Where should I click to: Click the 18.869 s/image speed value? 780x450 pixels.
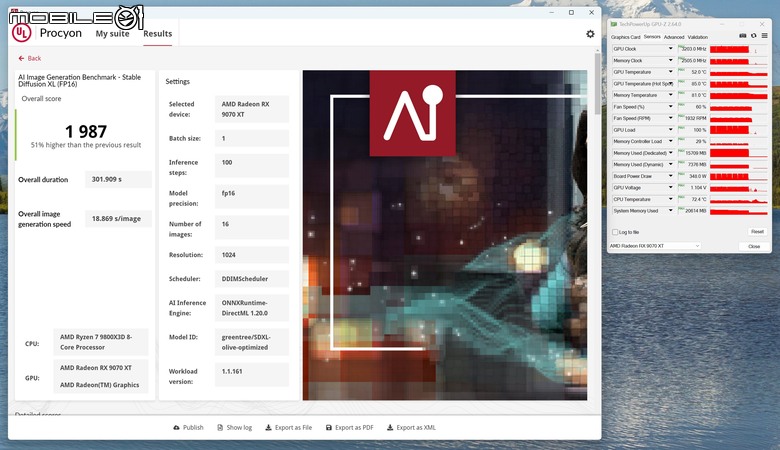click(118, 218)
